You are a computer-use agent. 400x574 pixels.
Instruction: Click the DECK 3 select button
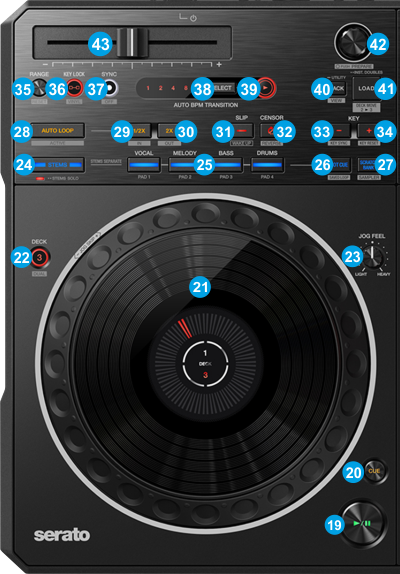[x=39, y=258]
